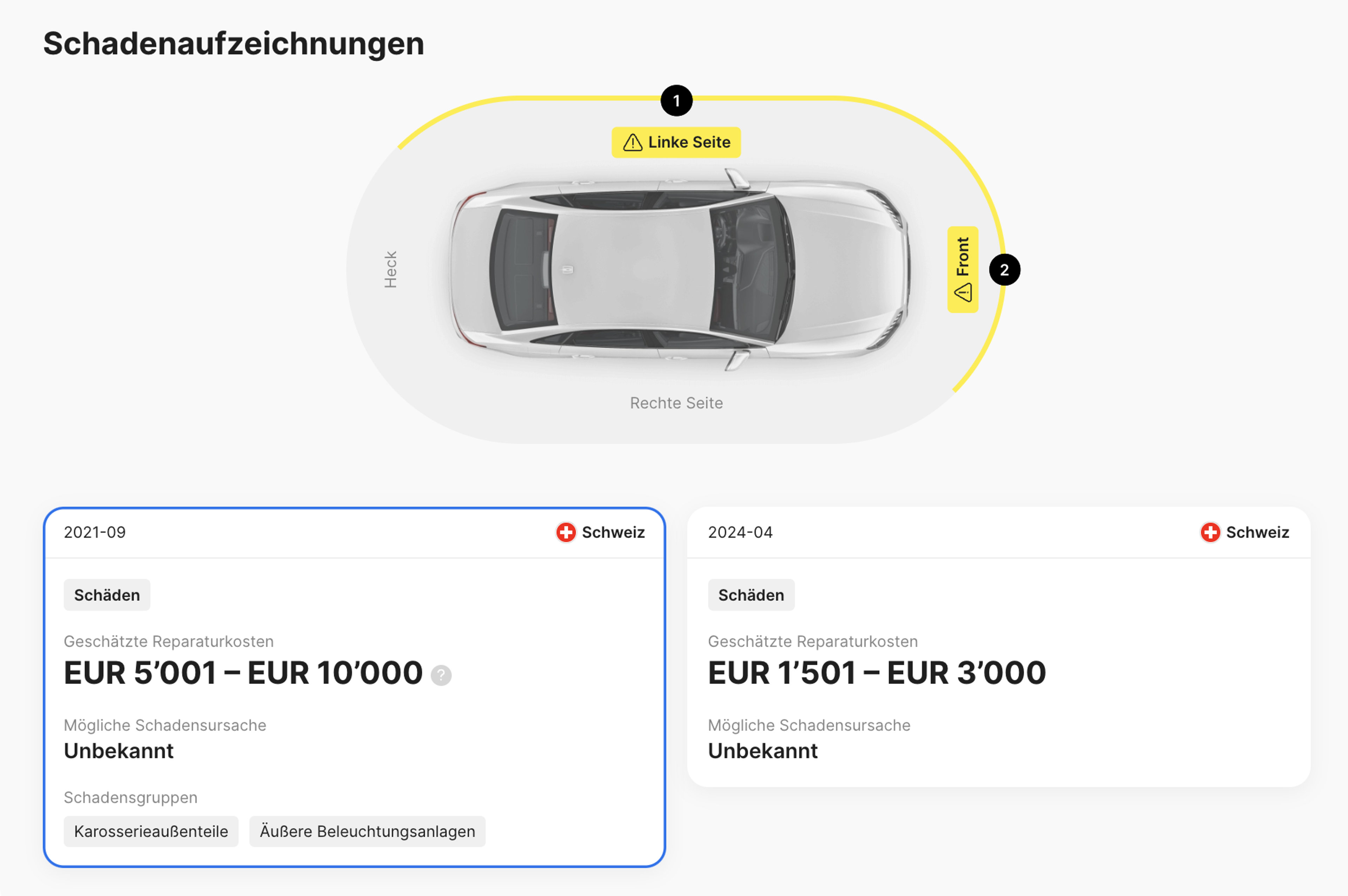Click the warning triangle in the Front label
1348x896 pixels.
[964, 292]
